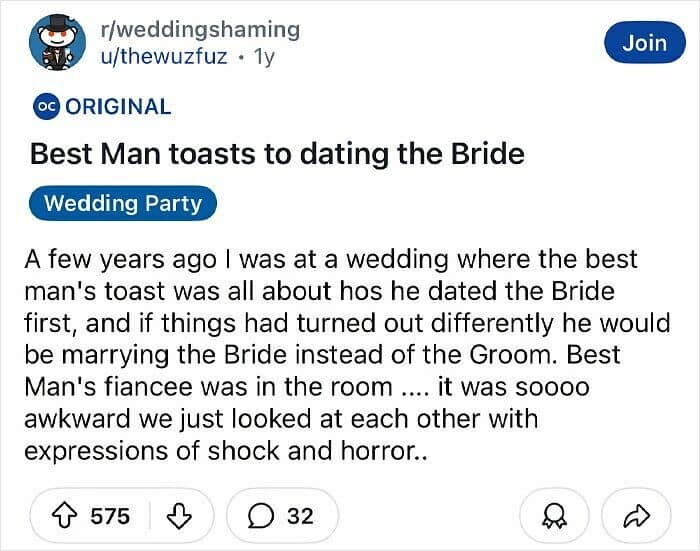700x551 pixels.
Task: Downvote the Best Man toast post
Action: click(178, 516)
